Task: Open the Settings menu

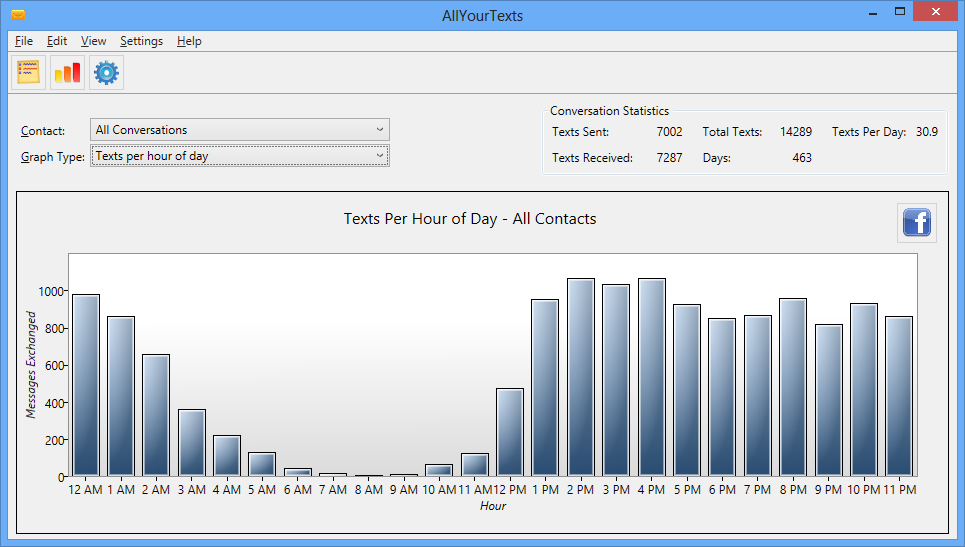Action: (x=142, y=41)
